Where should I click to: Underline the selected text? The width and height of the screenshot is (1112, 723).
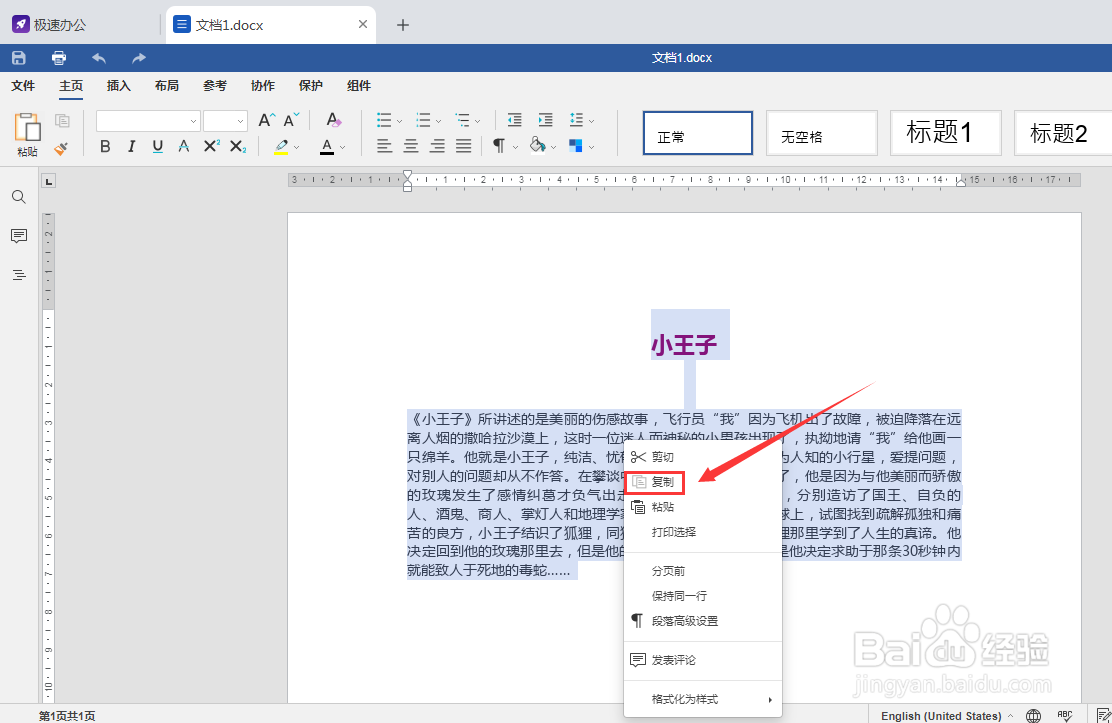158,146
